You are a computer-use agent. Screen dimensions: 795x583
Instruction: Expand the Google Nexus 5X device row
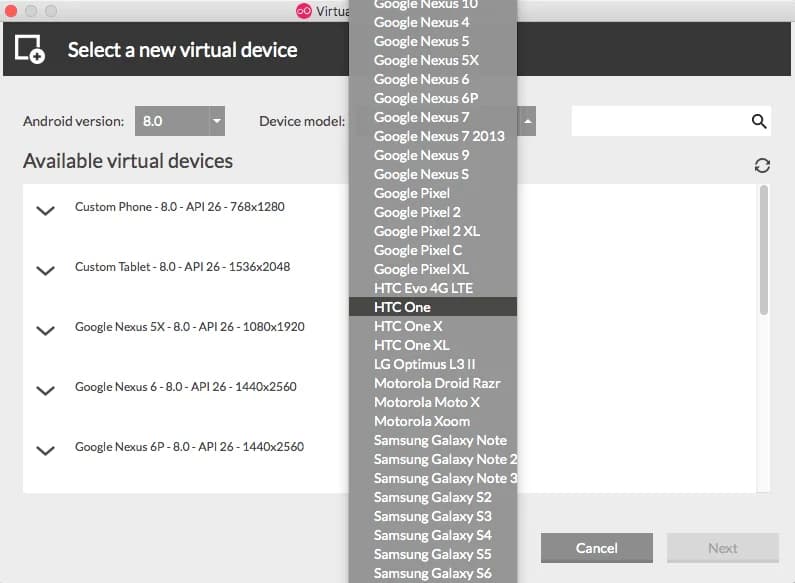click(46, 331)
